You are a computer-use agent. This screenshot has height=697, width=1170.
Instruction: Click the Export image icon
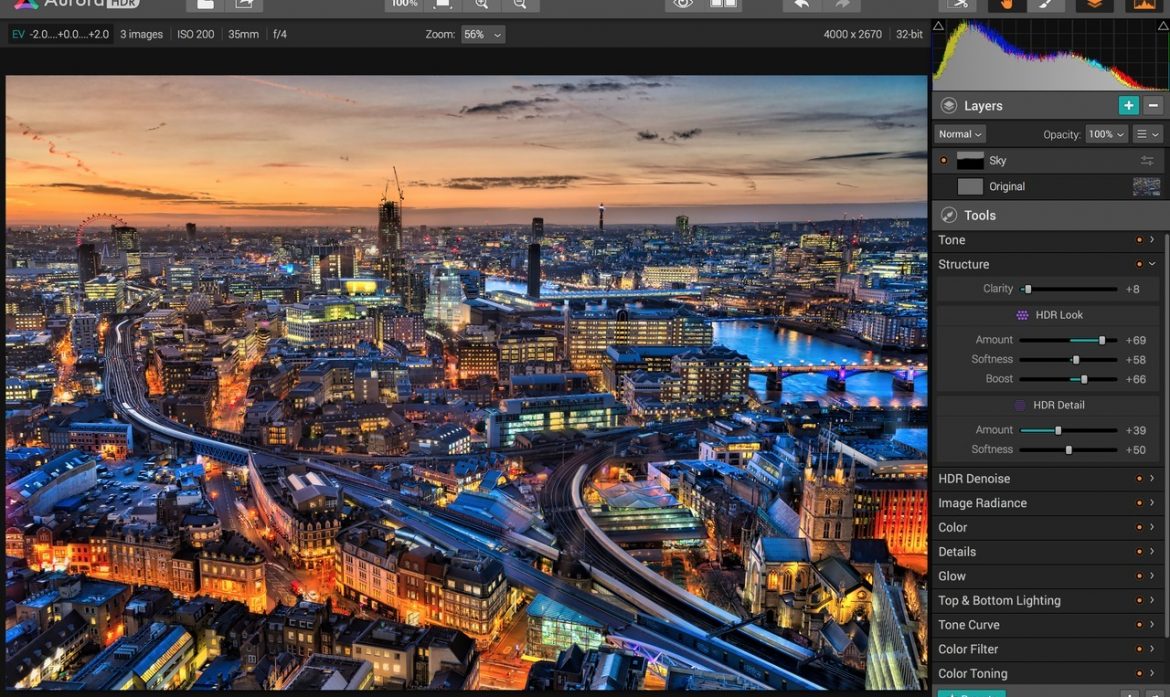[244, 4]
